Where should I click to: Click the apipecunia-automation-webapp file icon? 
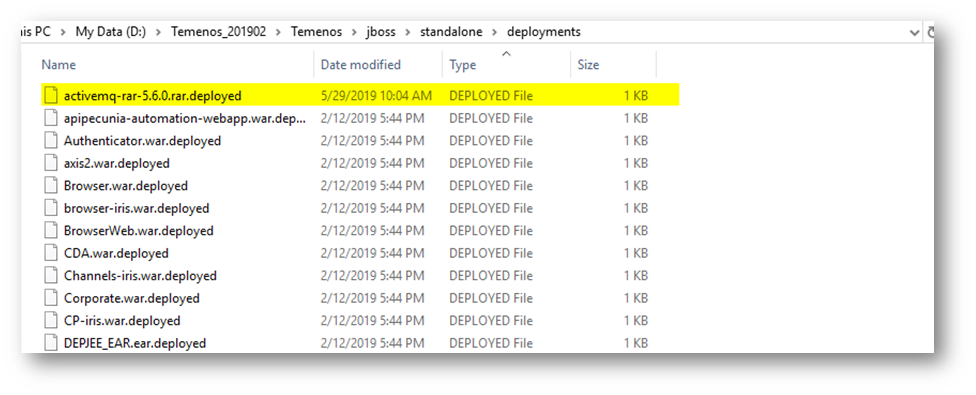51,118
